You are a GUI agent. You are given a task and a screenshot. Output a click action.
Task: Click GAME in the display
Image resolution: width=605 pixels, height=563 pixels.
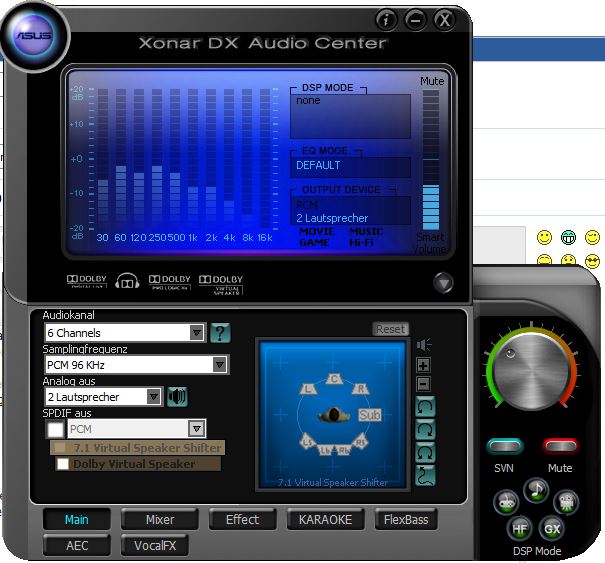[x=314, y=243]
